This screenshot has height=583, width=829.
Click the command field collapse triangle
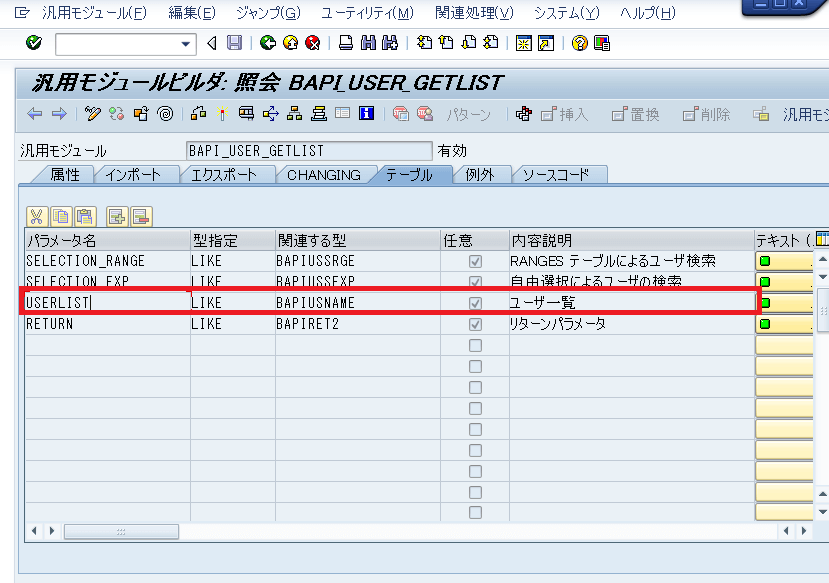[212, 43]
